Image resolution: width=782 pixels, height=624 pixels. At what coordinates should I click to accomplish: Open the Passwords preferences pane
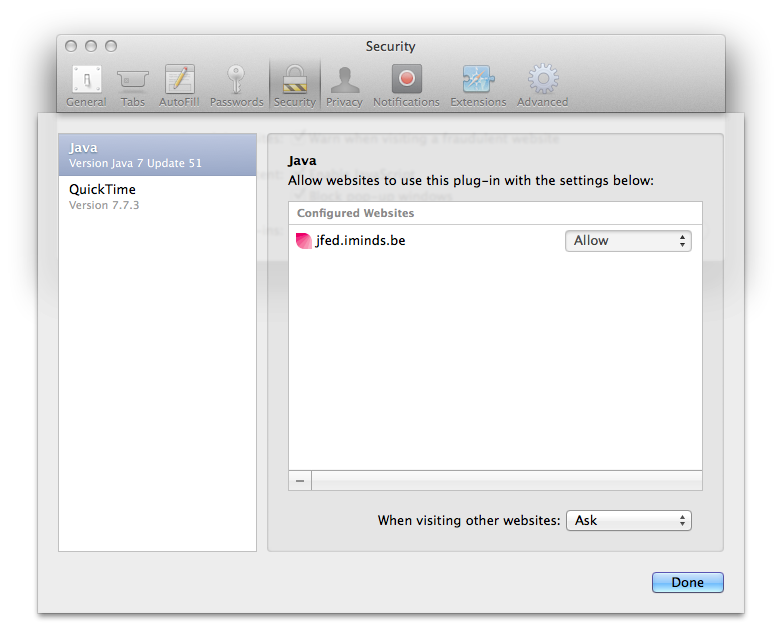(x=236, y=86)
